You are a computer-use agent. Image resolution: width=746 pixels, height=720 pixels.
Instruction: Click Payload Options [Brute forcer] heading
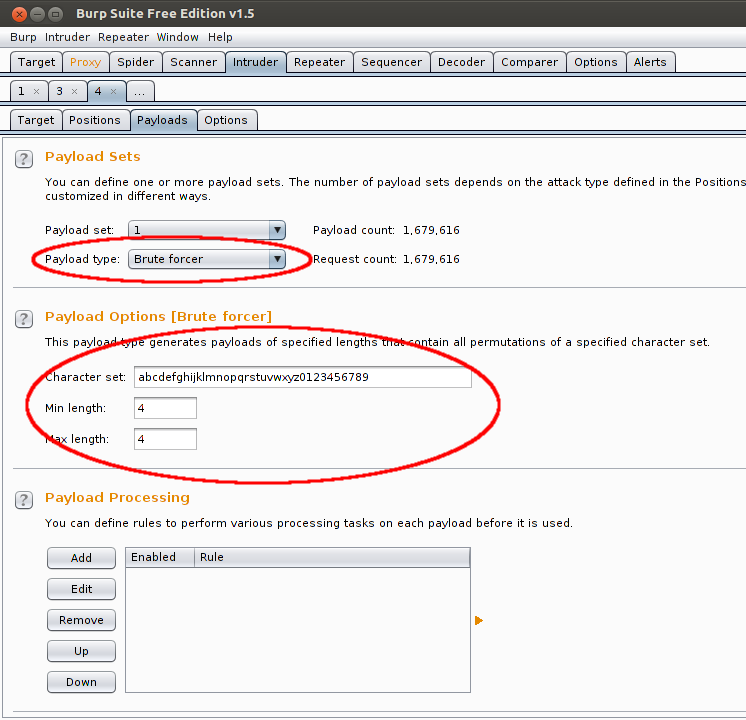point(158,316)
